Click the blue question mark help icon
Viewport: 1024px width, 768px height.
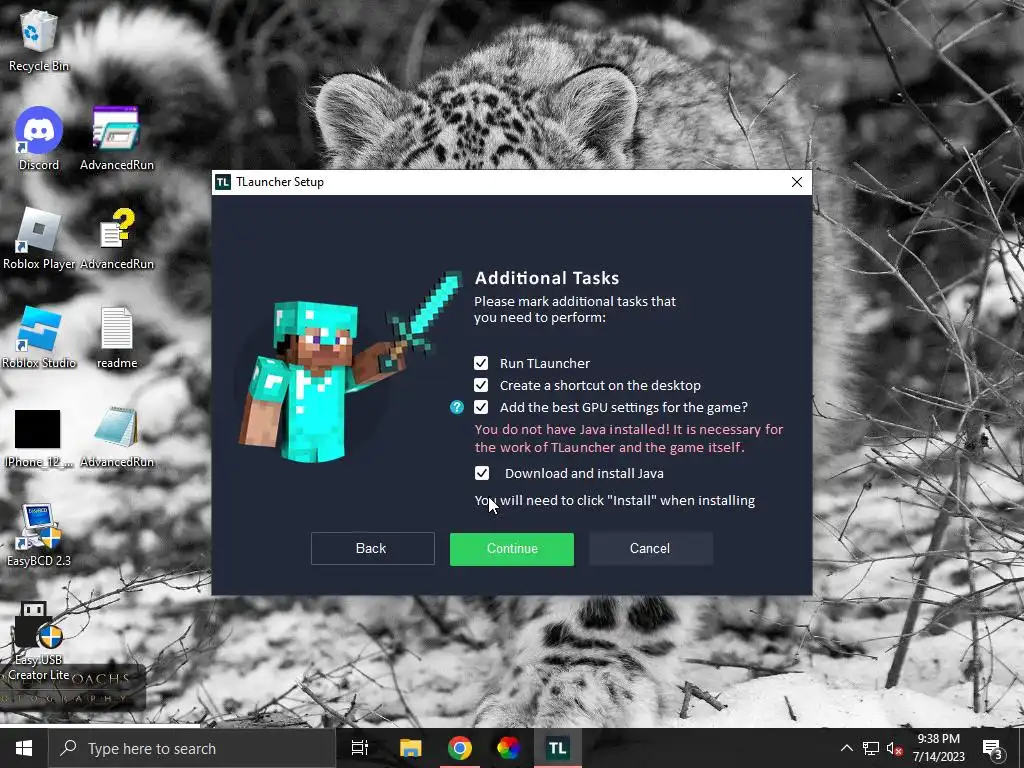point(456,408)
